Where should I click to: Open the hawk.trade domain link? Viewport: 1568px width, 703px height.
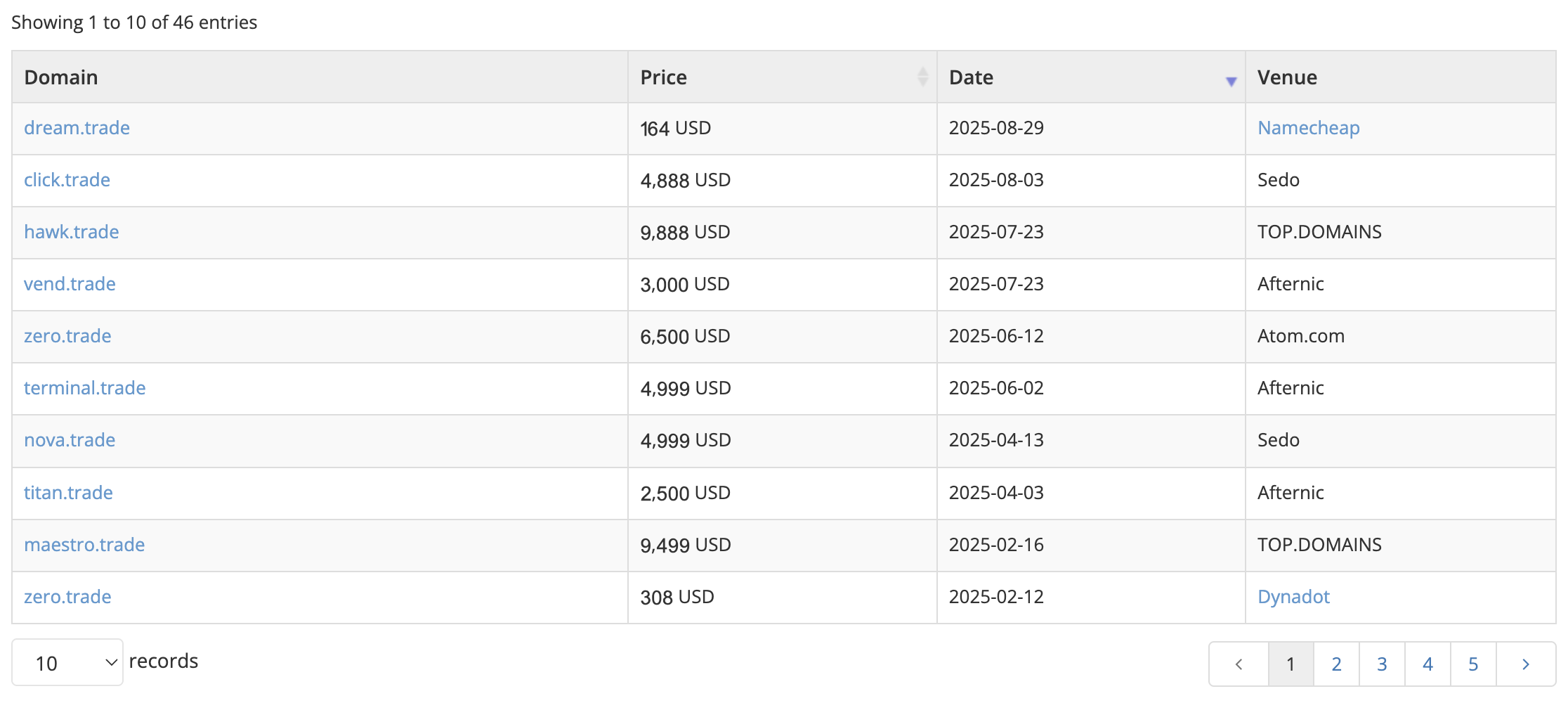click(x=71, y=232)
